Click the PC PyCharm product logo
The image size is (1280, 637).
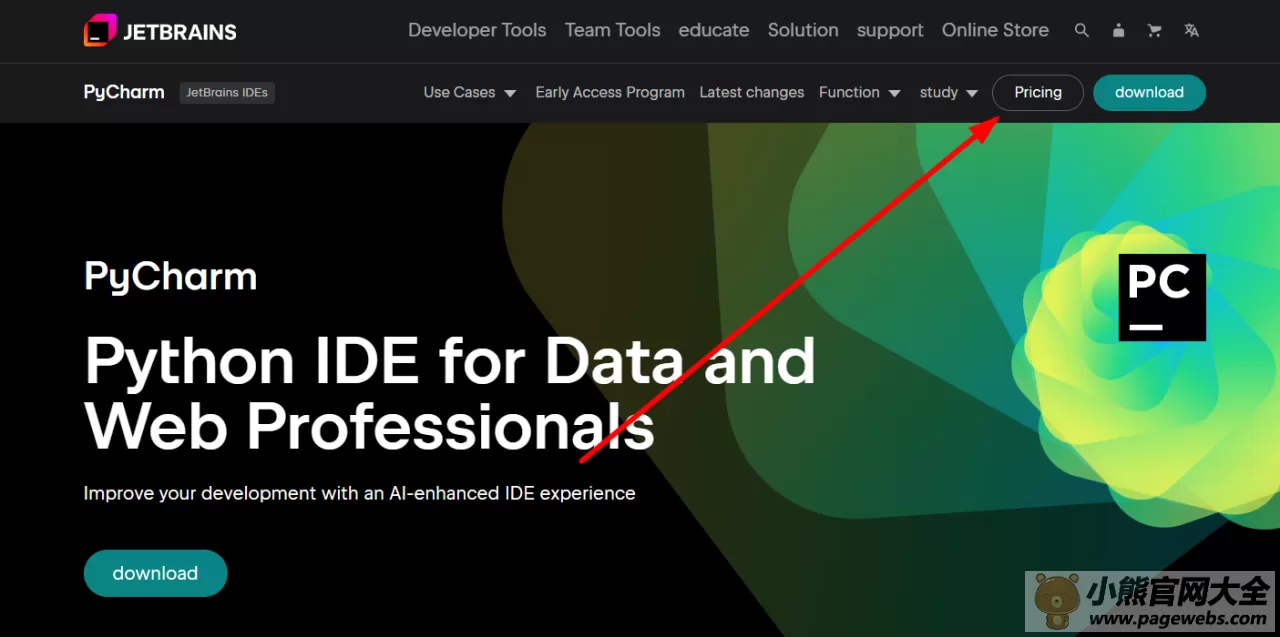click(x=1162, y=297)
